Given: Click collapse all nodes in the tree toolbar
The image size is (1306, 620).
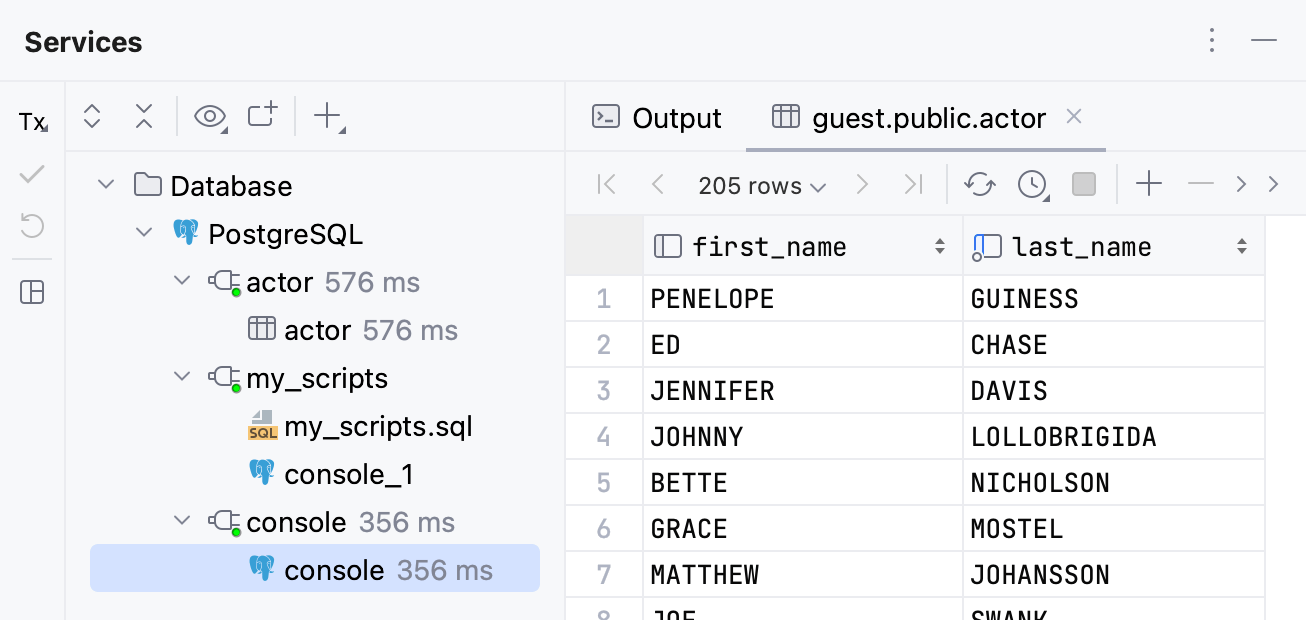Looking at the screenshot, I should coord(144,116).
